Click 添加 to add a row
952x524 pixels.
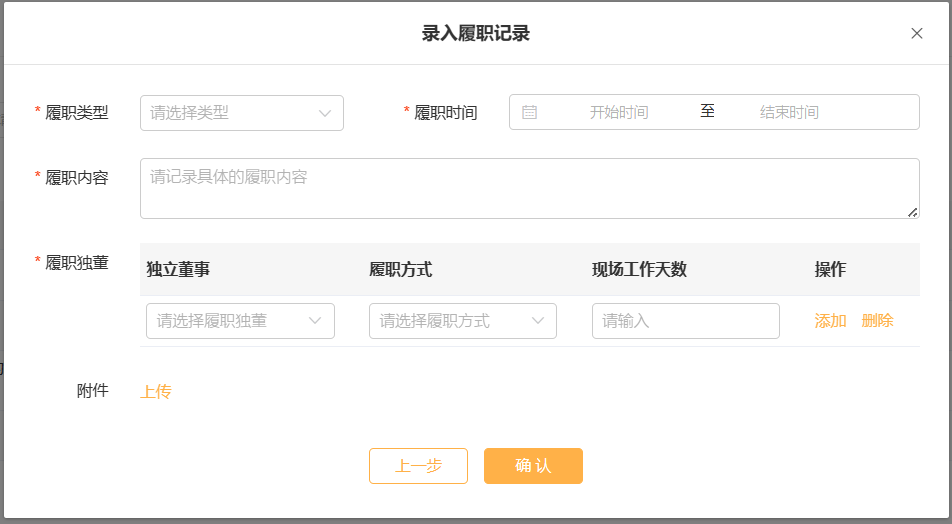(x=830, y=321)
